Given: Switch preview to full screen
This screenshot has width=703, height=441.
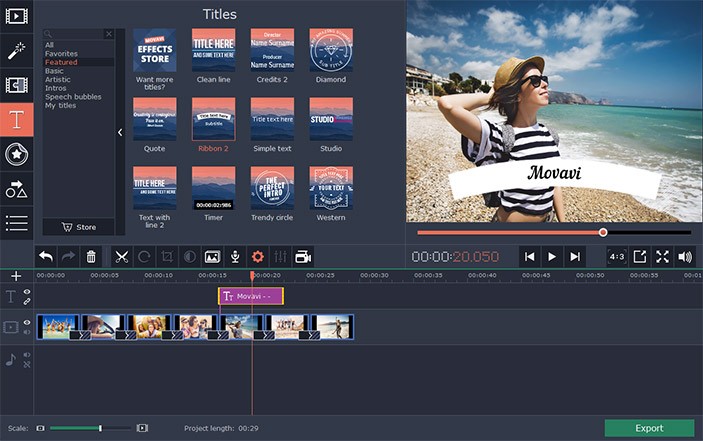Looking at the screenshot, I should [662, 257].
